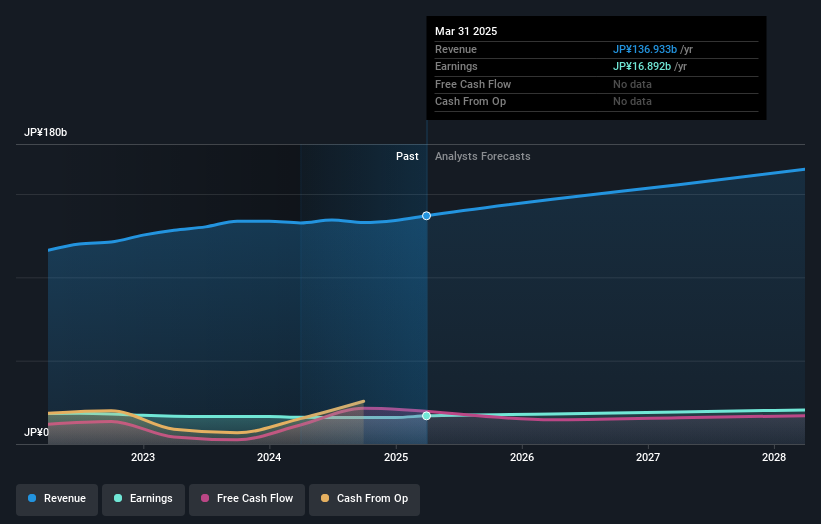Toggle the Revenue legend button
This screenshot has width=821, height=524.
coord(57,499)
